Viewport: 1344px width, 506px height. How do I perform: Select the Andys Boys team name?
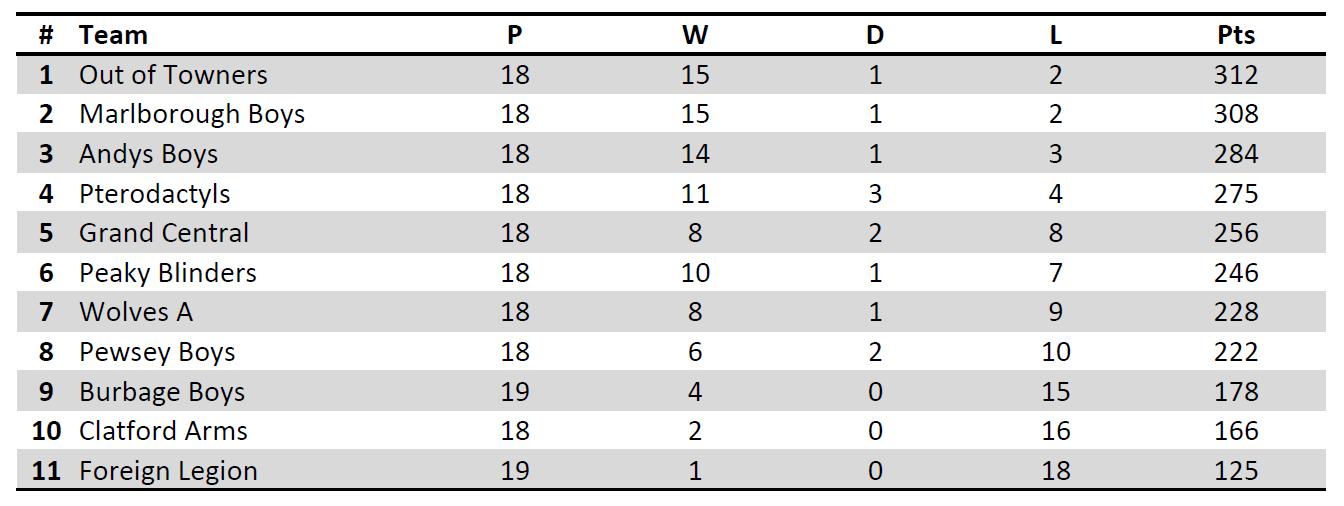(x=148, y=154)
